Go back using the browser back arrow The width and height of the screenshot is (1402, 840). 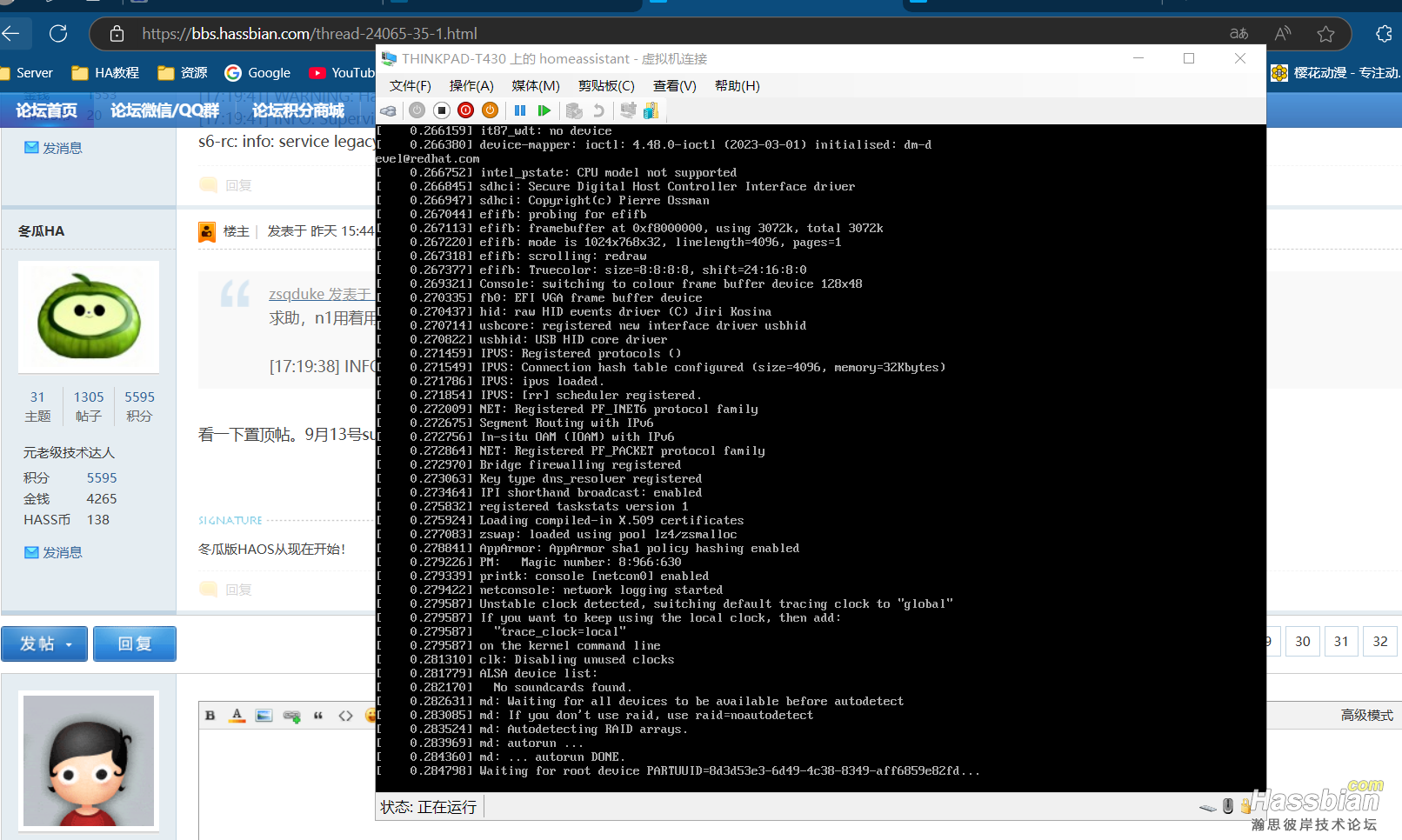coord(11,34)
